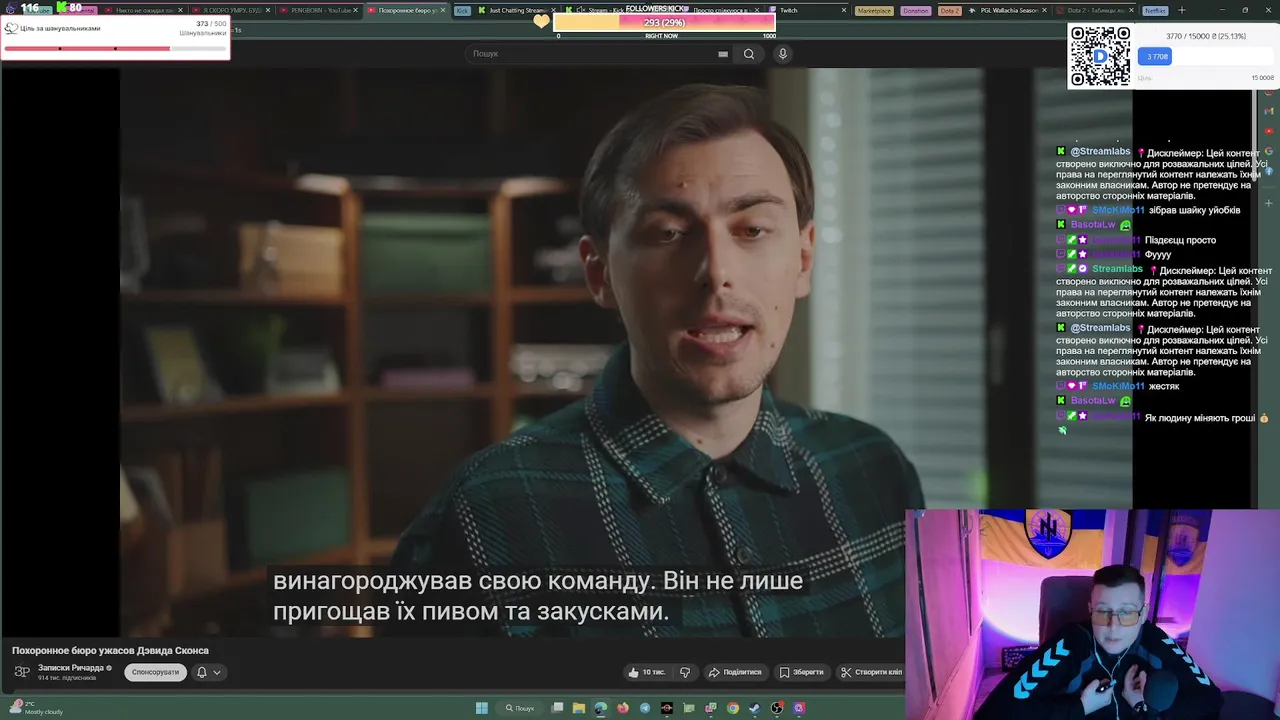Open the 'Kick' tab group label
The height and width of the screenshot is (720, 1280).
tap(462, 10)
